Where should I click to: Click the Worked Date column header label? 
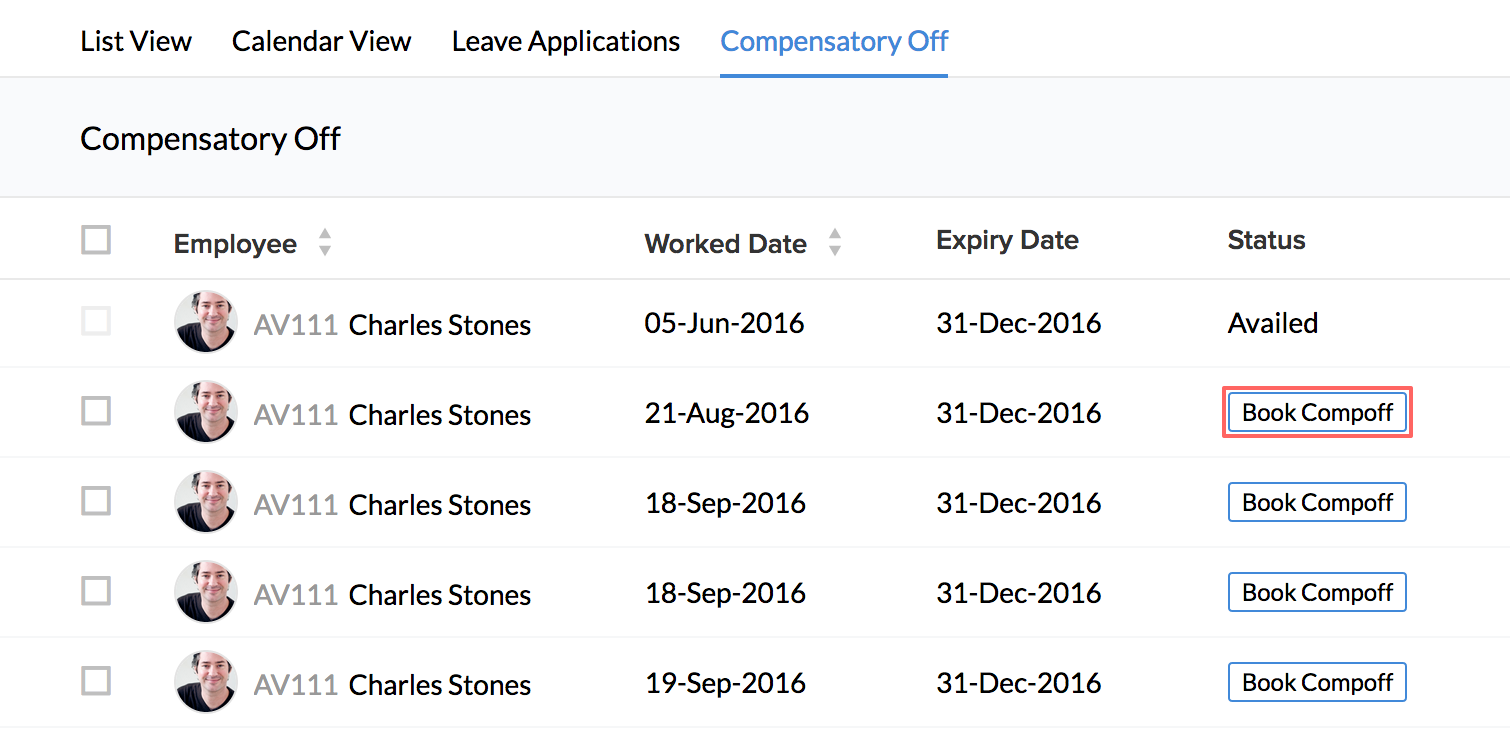click(725, 244)
